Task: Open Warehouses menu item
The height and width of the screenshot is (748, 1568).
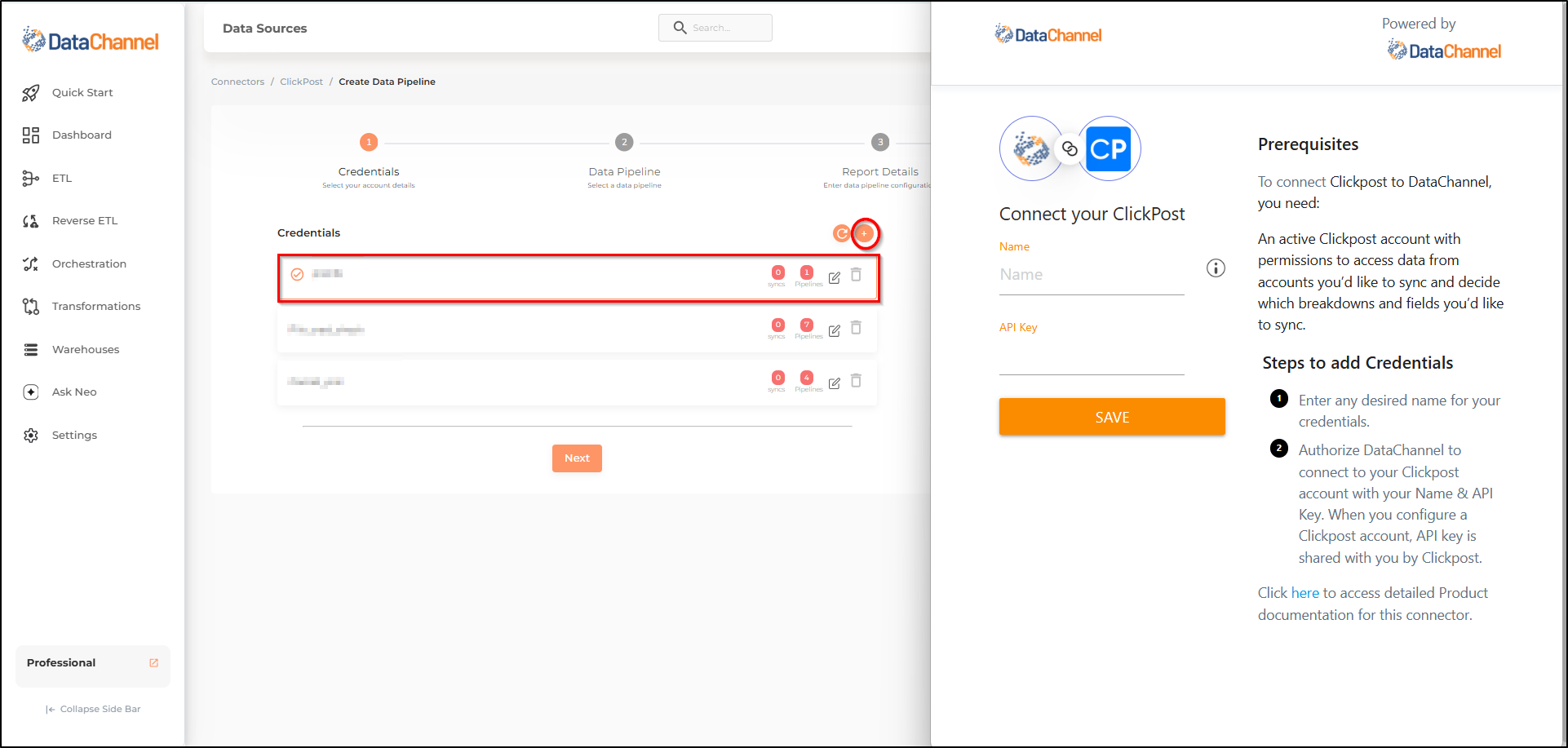Action: tap(86, 350)
